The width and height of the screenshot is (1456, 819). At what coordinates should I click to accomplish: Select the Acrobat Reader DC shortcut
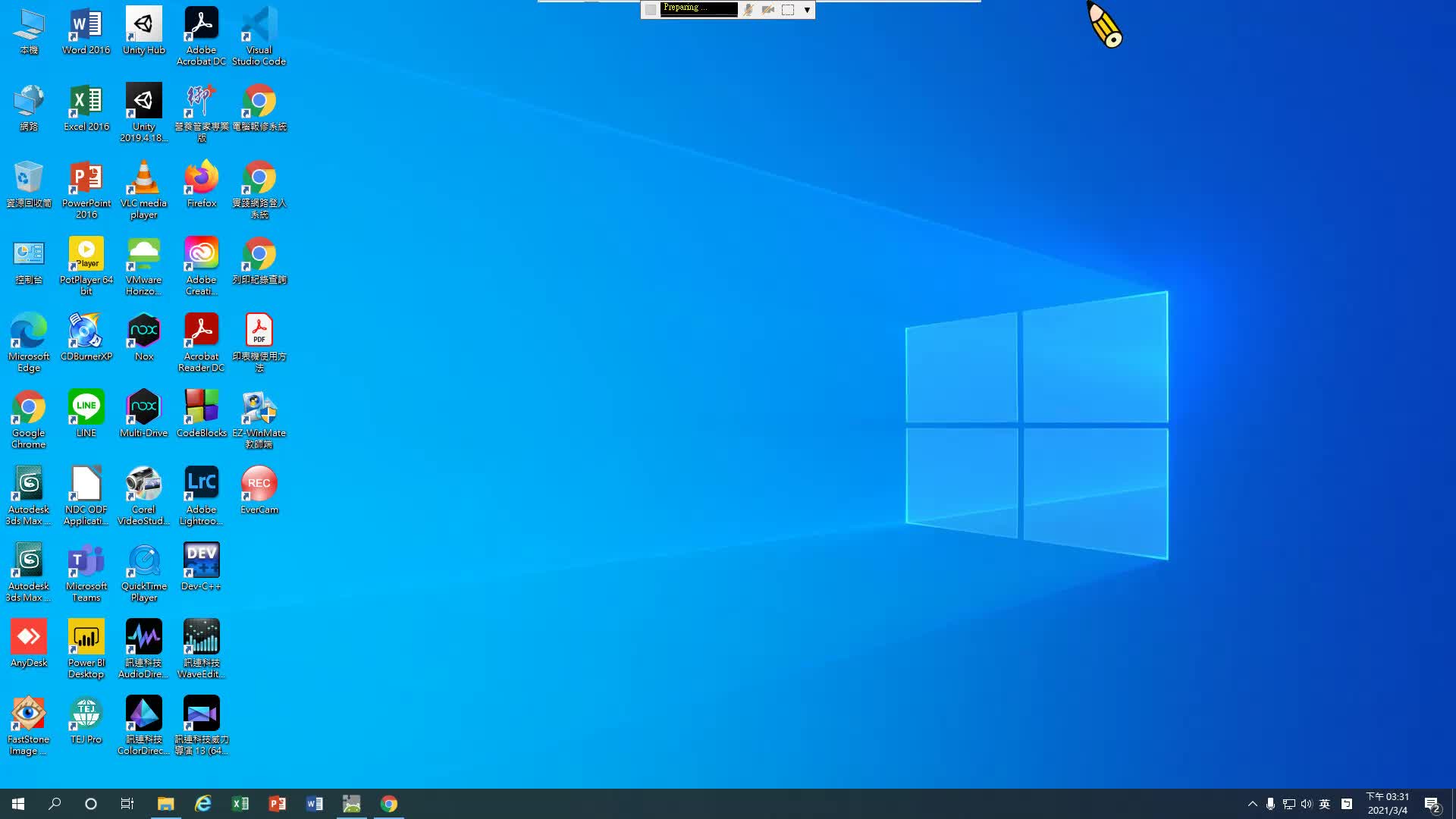201,343
